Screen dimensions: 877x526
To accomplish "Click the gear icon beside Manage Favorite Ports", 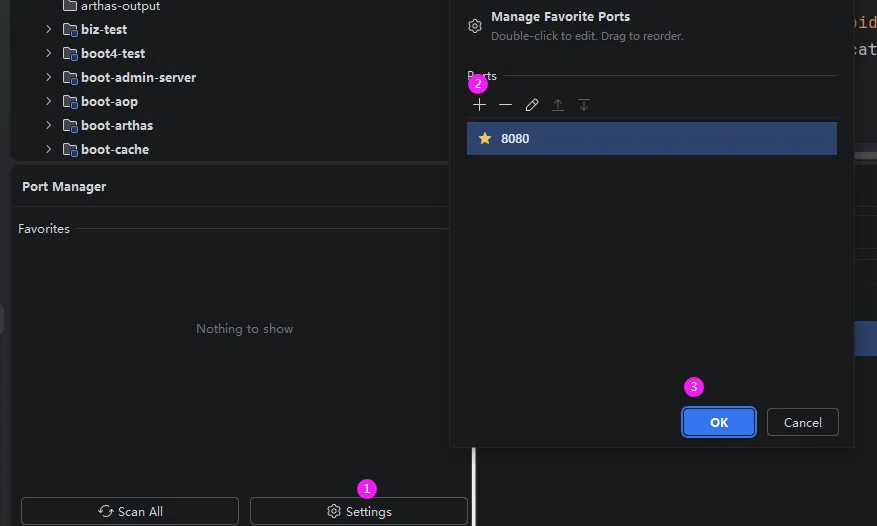I will pyautogui.click(x=475, y=26).
